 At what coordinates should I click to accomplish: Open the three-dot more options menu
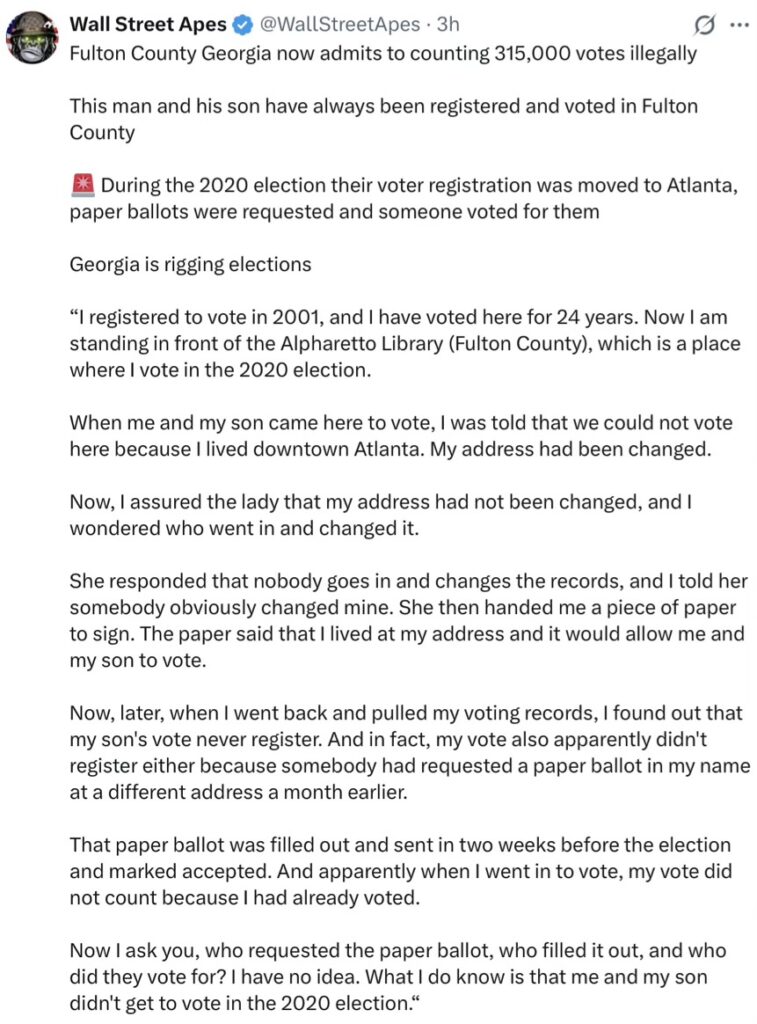pos(739,24)
